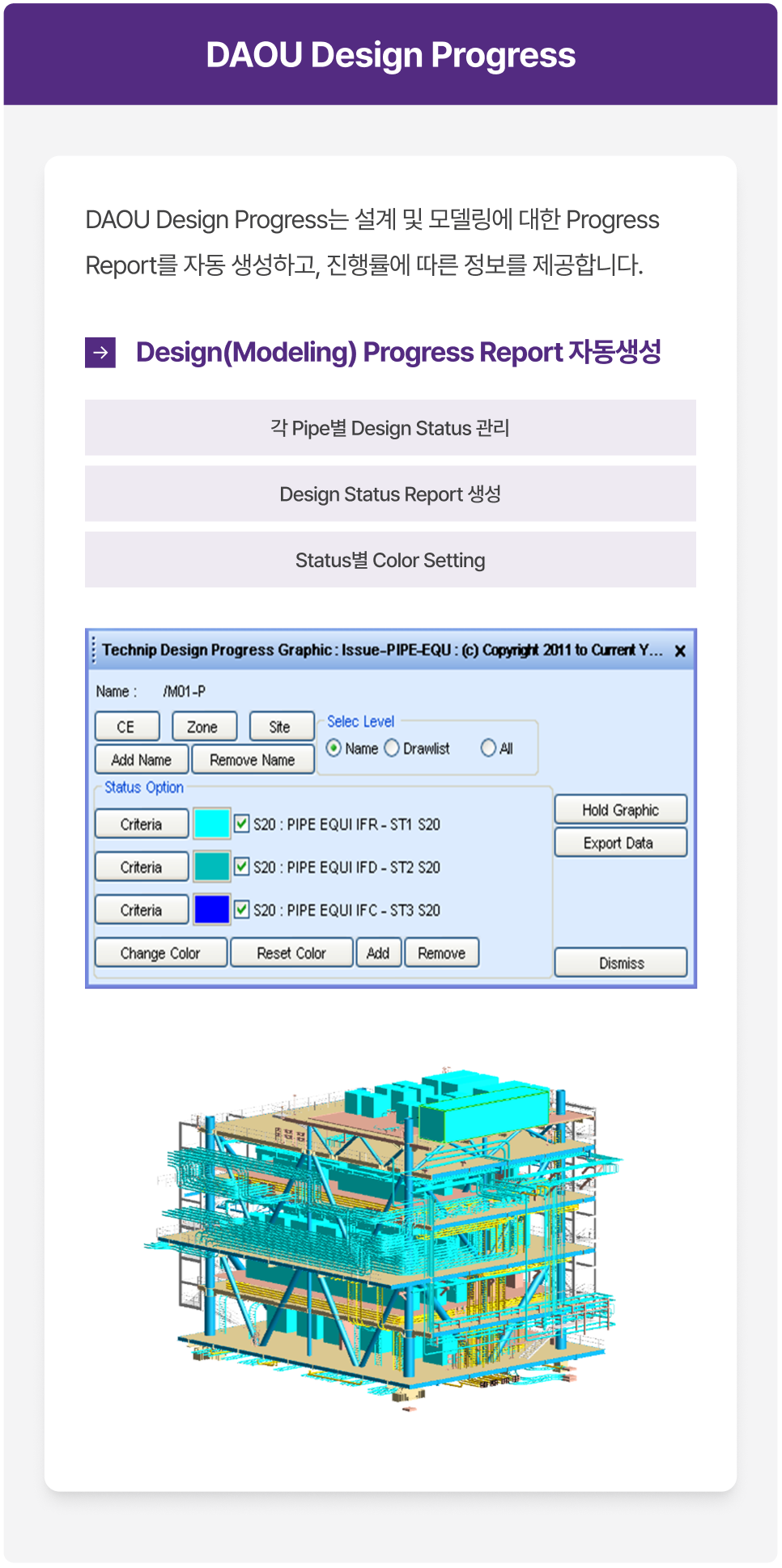Click the Add Name button
Screen dimensions: 782x1568
(x=142, y=760)
